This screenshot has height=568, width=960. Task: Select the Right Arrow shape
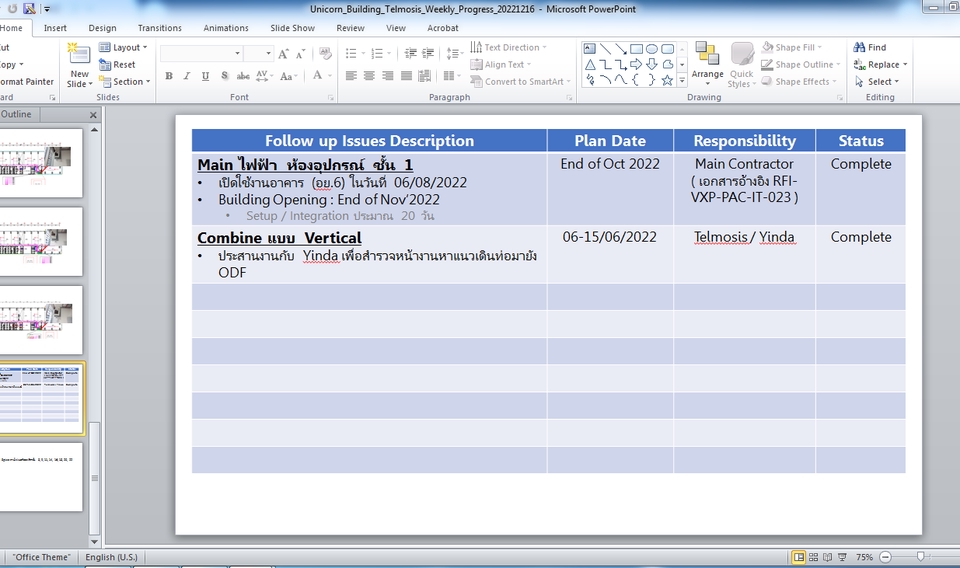[x=636, y=64]
